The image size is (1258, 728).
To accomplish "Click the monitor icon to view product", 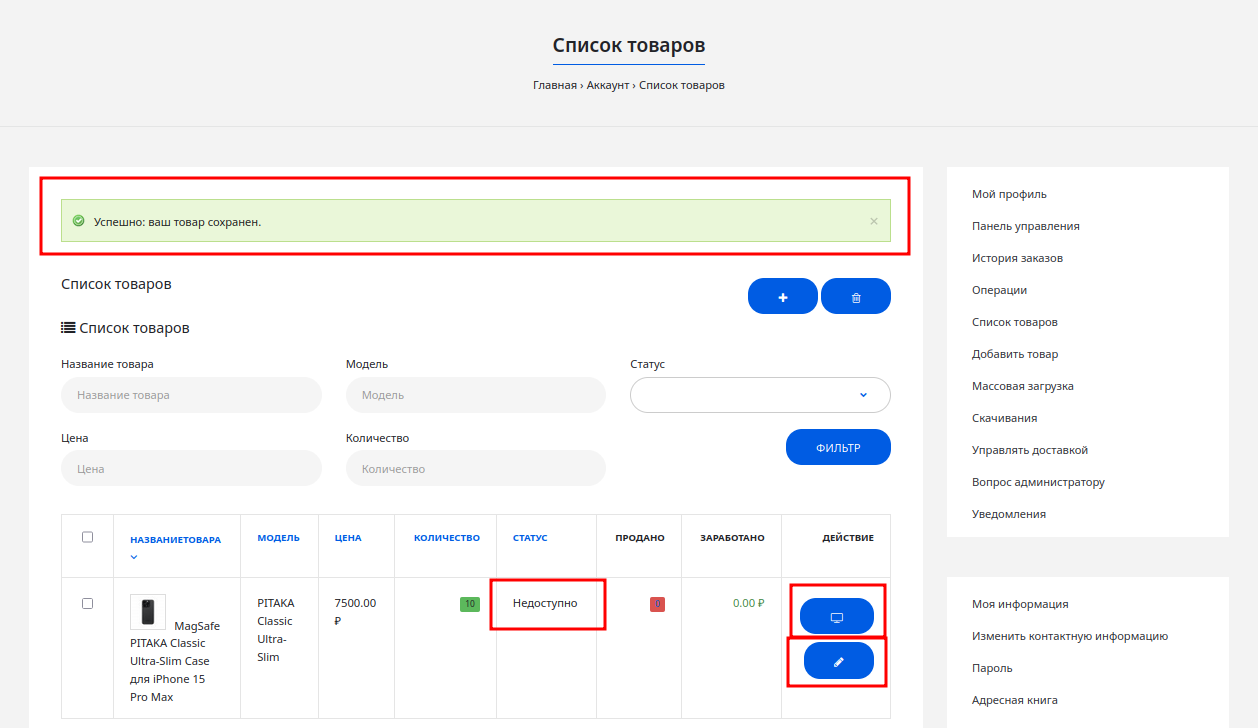I will (838, 617).
